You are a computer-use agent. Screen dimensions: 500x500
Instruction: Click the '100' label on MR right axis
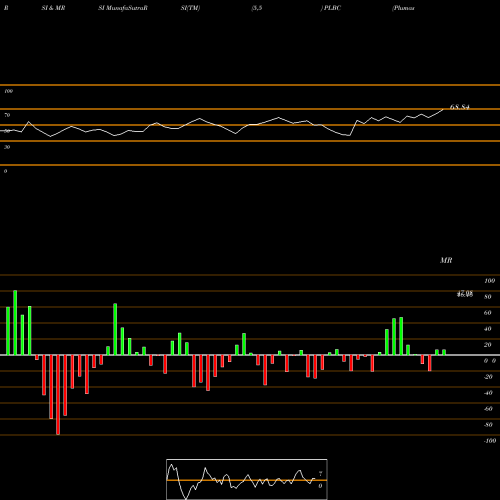tap(489, 281)
